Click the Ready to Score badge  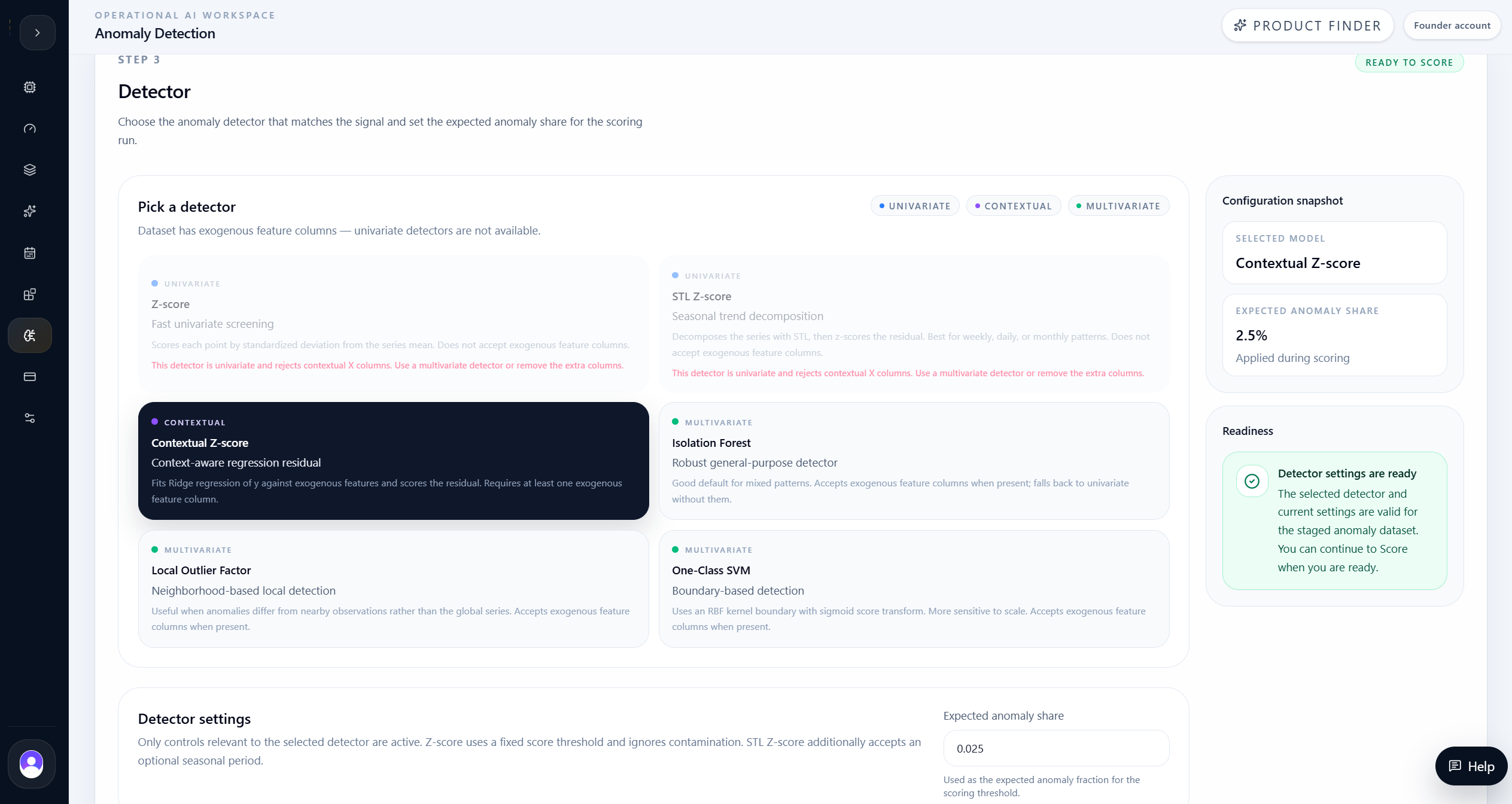click(1409, 63)
